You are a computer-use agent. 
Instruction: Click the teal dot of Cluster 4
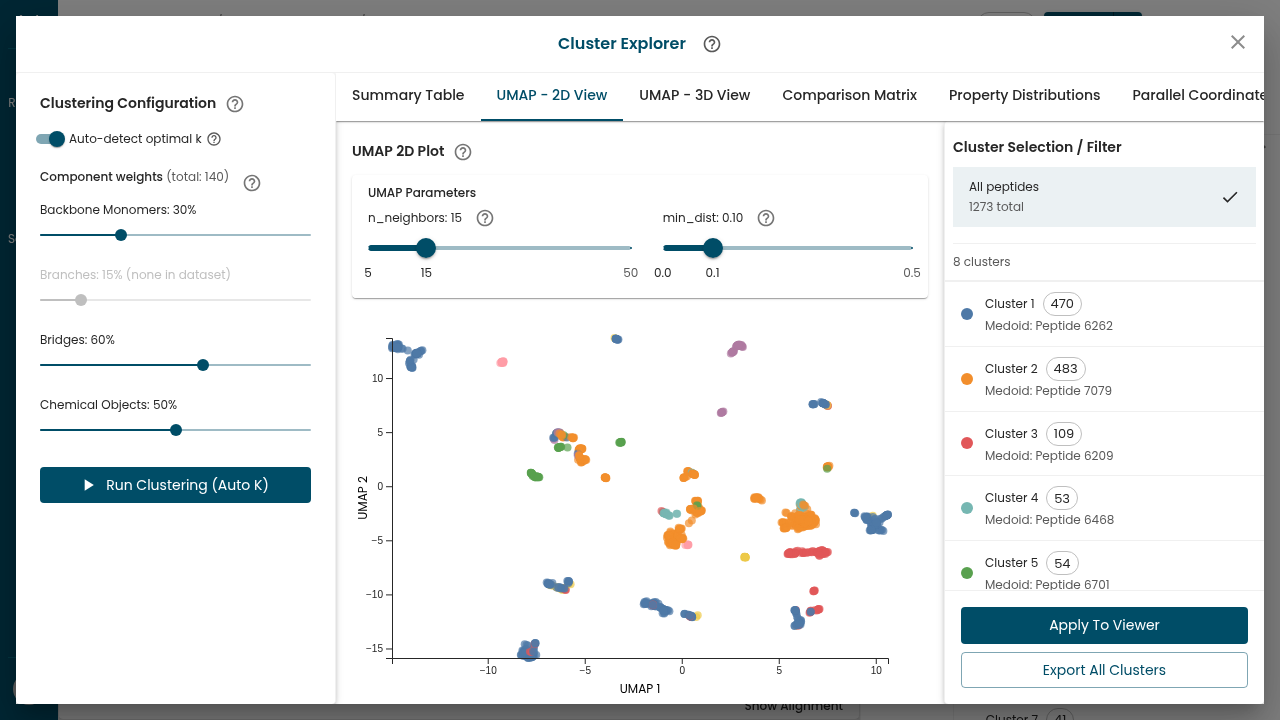click(x=967, y=508)
